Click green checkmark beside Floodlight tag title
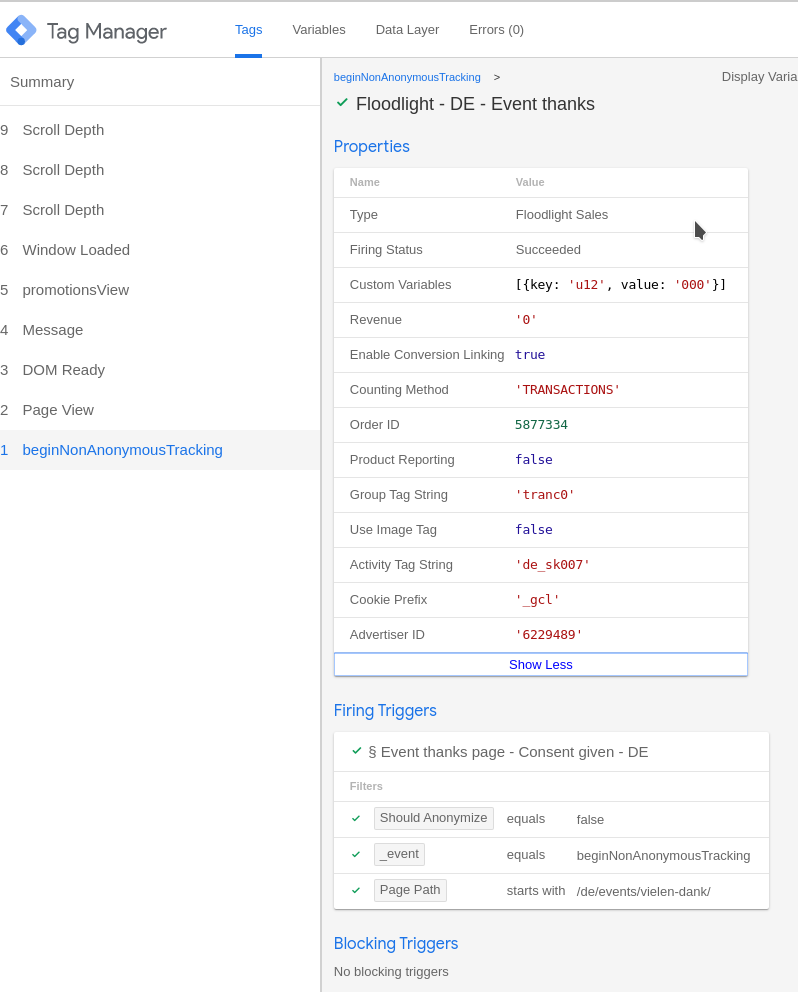This screenshot has width=798, height=992. point(342,102)
